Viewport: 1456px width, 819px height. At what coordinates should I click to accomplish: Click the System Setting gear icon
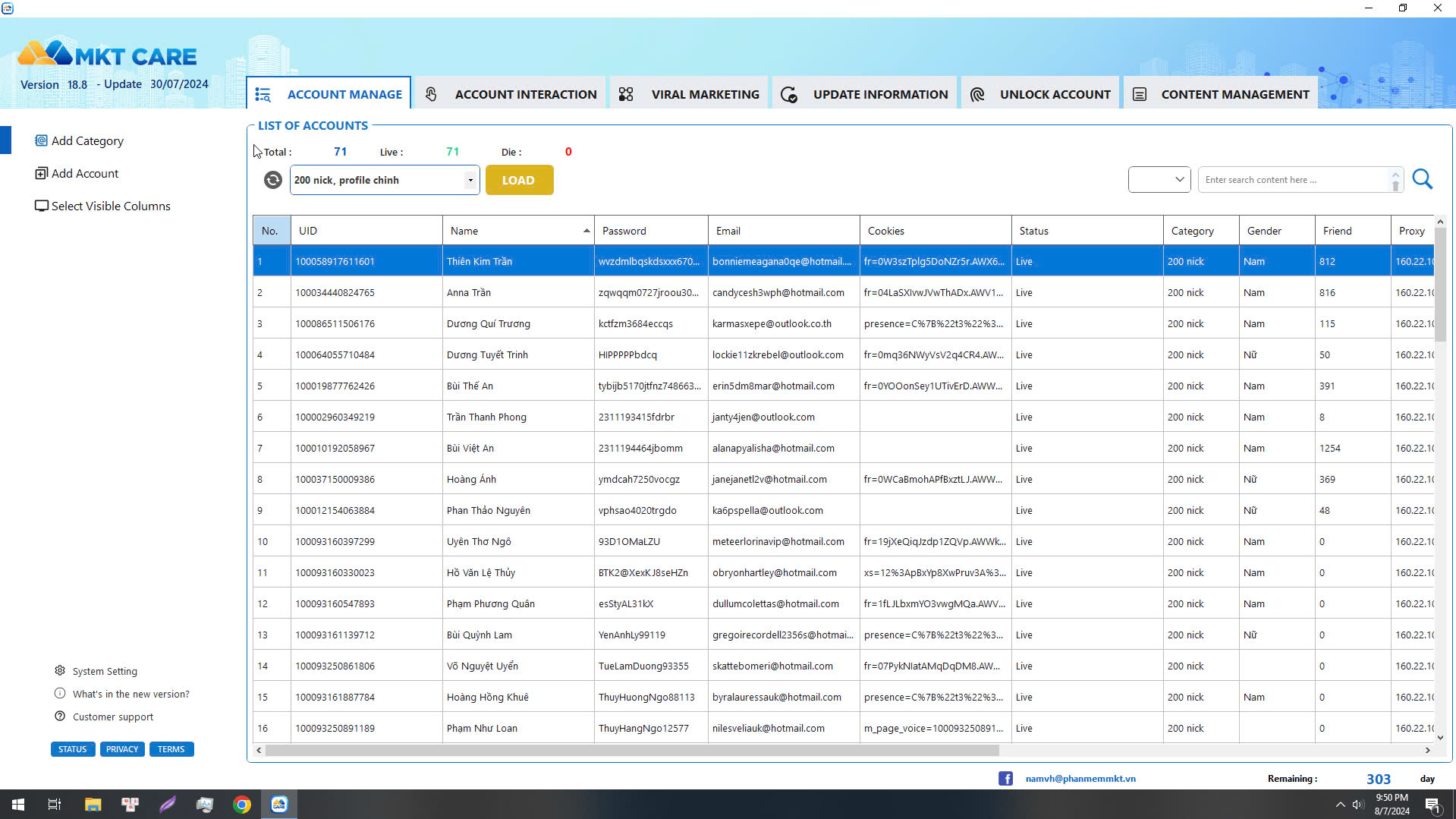click(x=60, y=671)
